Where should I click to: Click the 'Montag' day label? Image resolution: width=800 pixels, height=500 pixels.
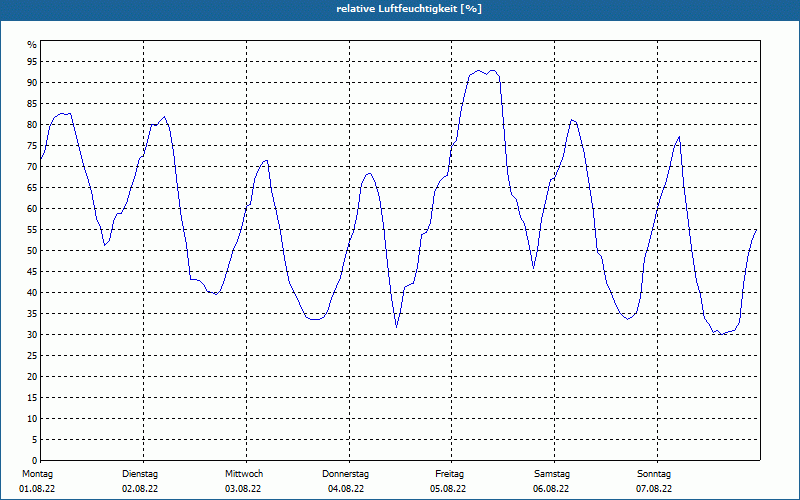pyautogui.click(x=37, y=474)
